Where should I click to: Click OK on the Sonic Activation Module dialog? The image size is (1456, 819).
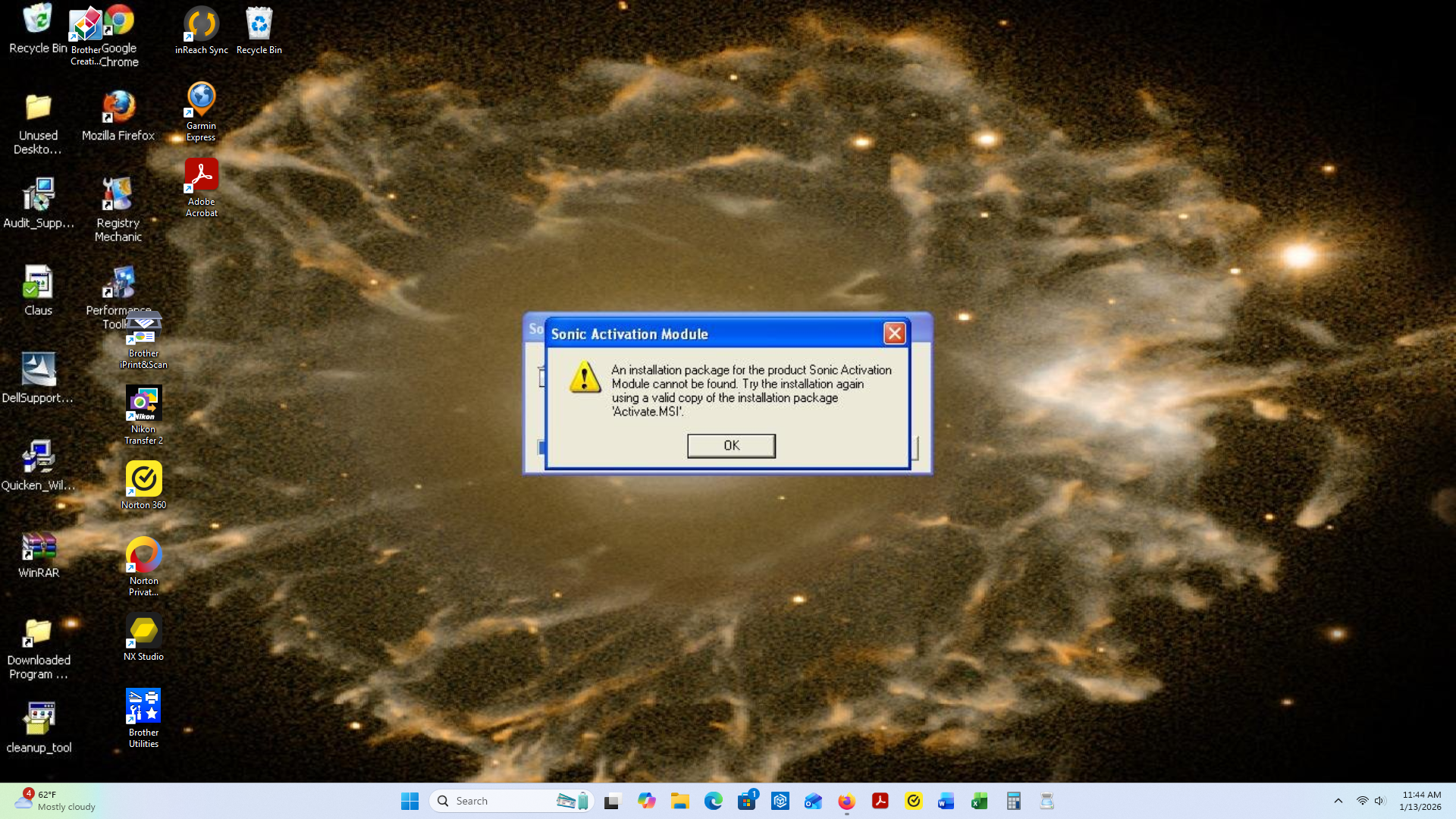[730, 446]
